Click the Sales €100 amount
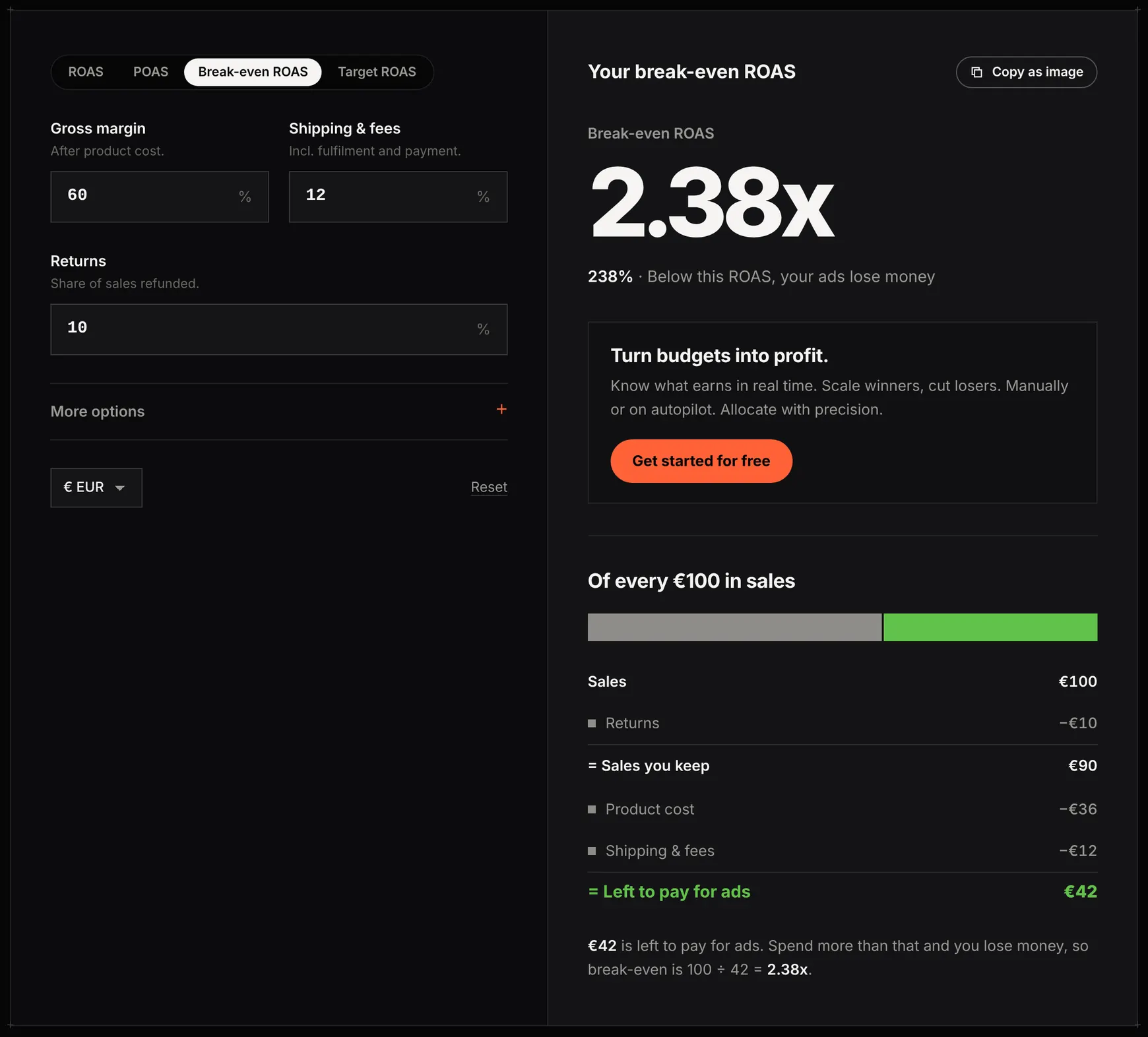This screenshot has height=1037, width=1148. click(x=1078, y=681)
